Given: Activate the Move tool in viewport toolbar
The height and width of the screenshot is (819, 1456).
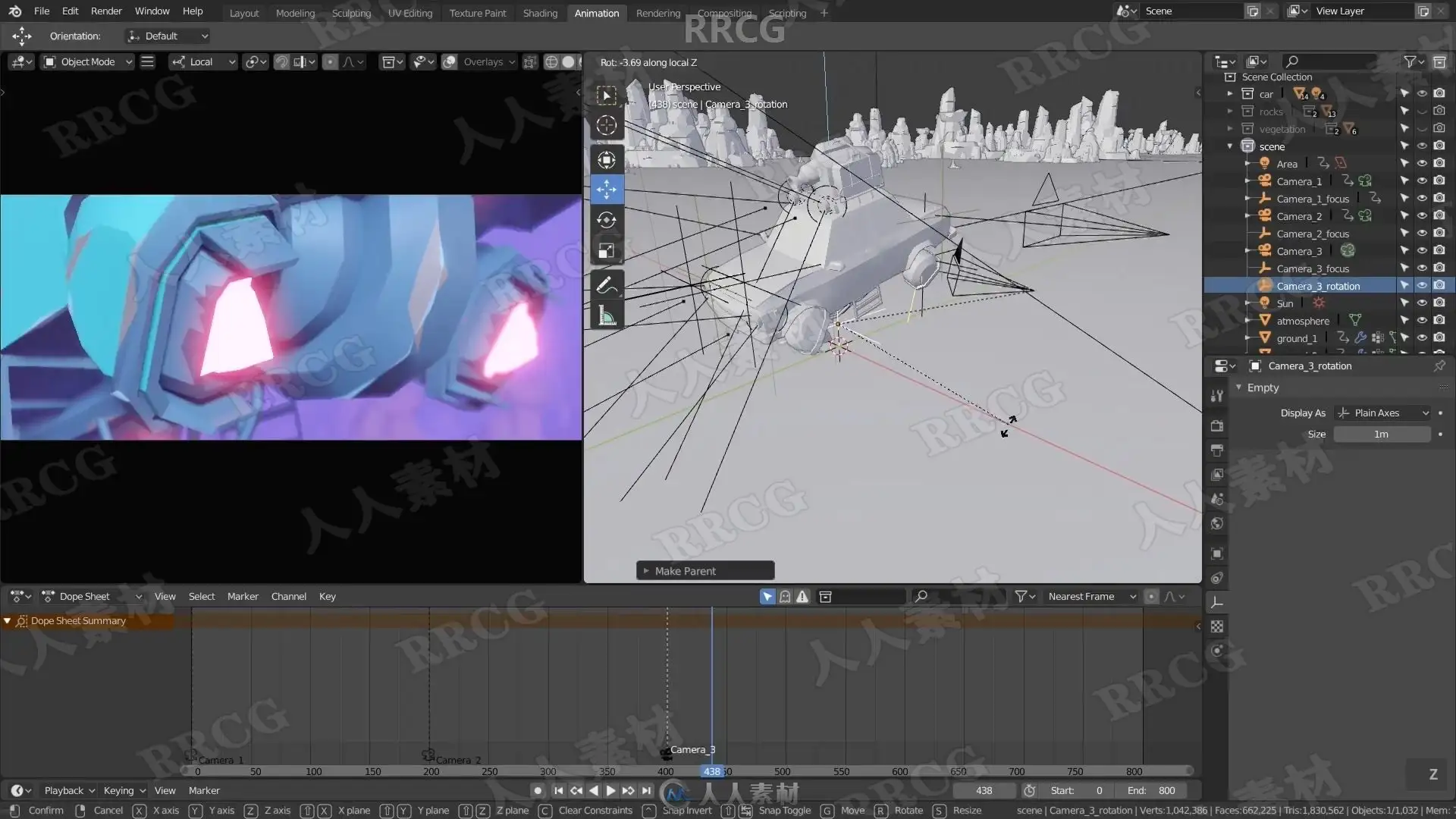Looking at the screenshot, I should [606, 190].
